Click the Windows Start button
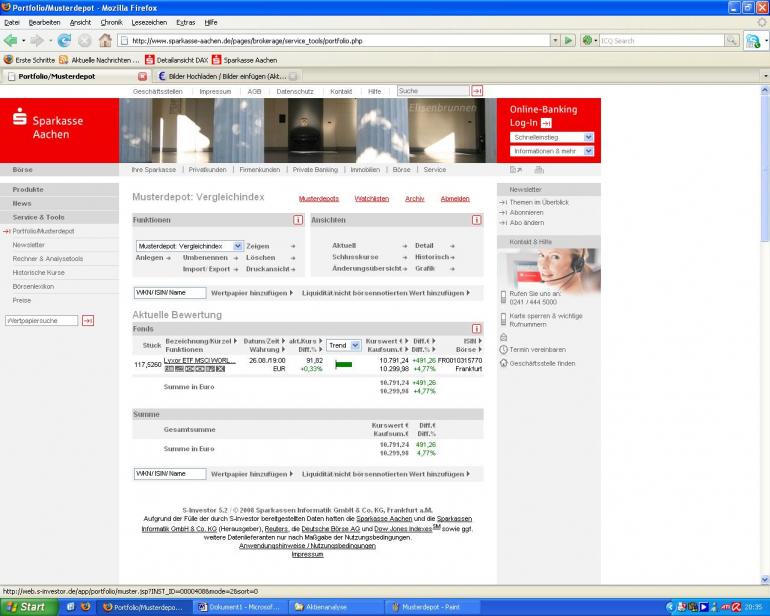The width and height of the screenshot is (770, 616). click(x=29, y=607)
